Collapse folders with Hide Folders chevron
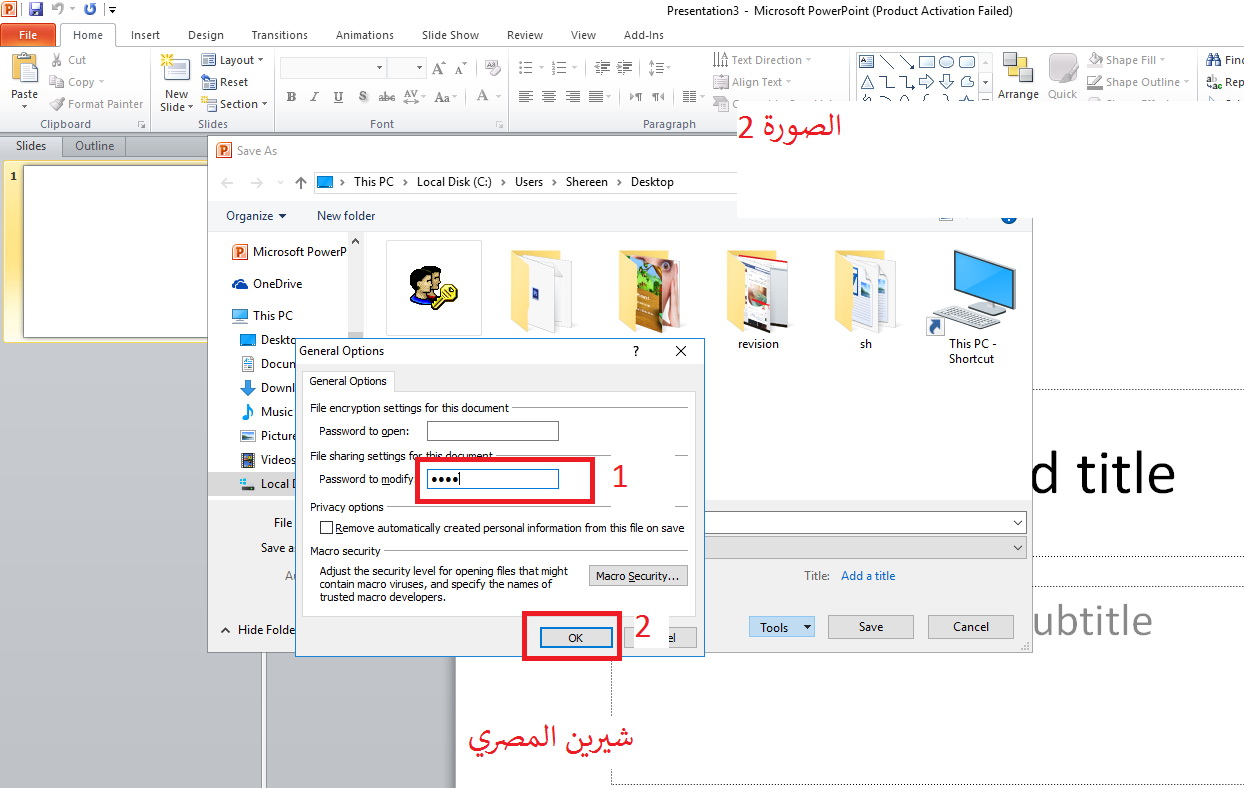The height and width of the screenshot is (788, 1244). click(226, 630)
